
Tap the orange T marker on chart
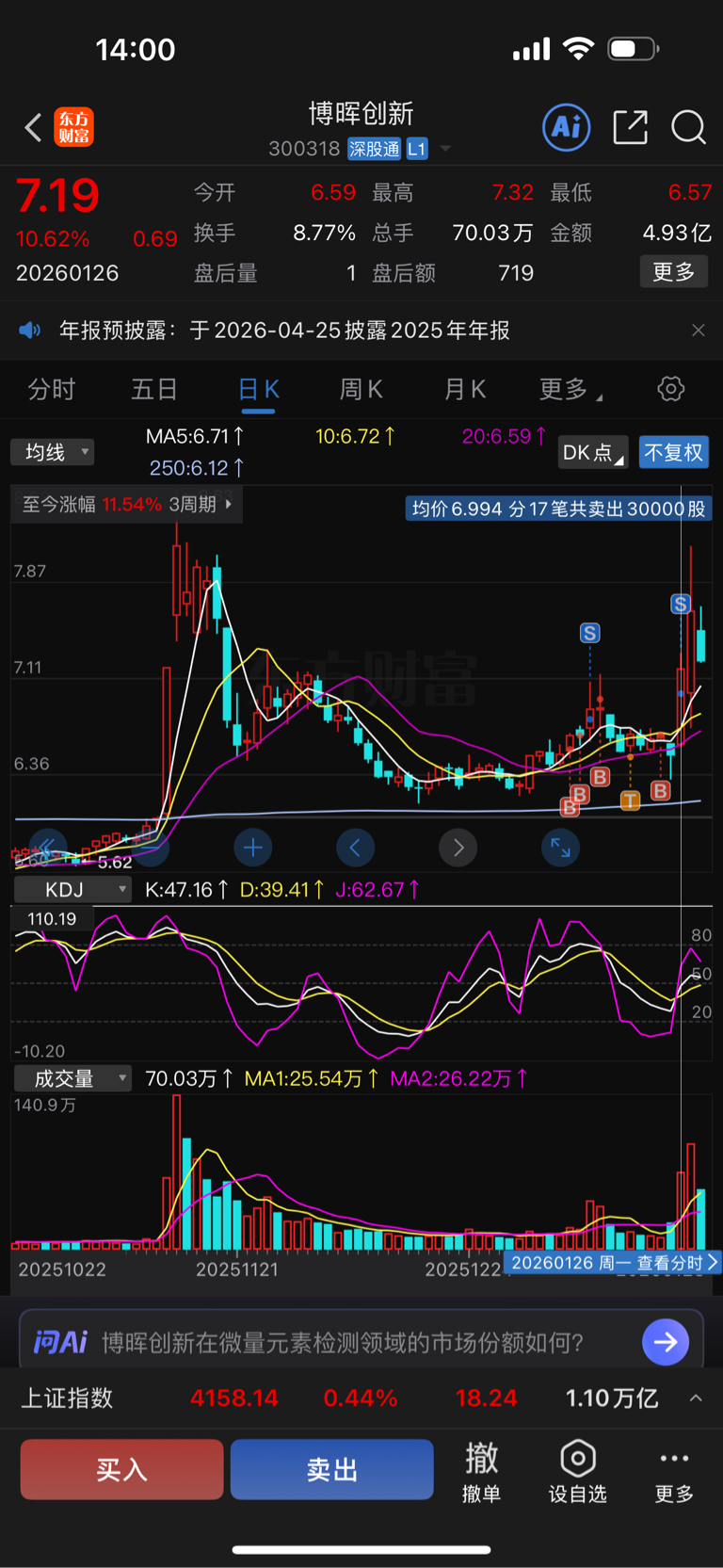pyautogui.click(x=630, y=800)
